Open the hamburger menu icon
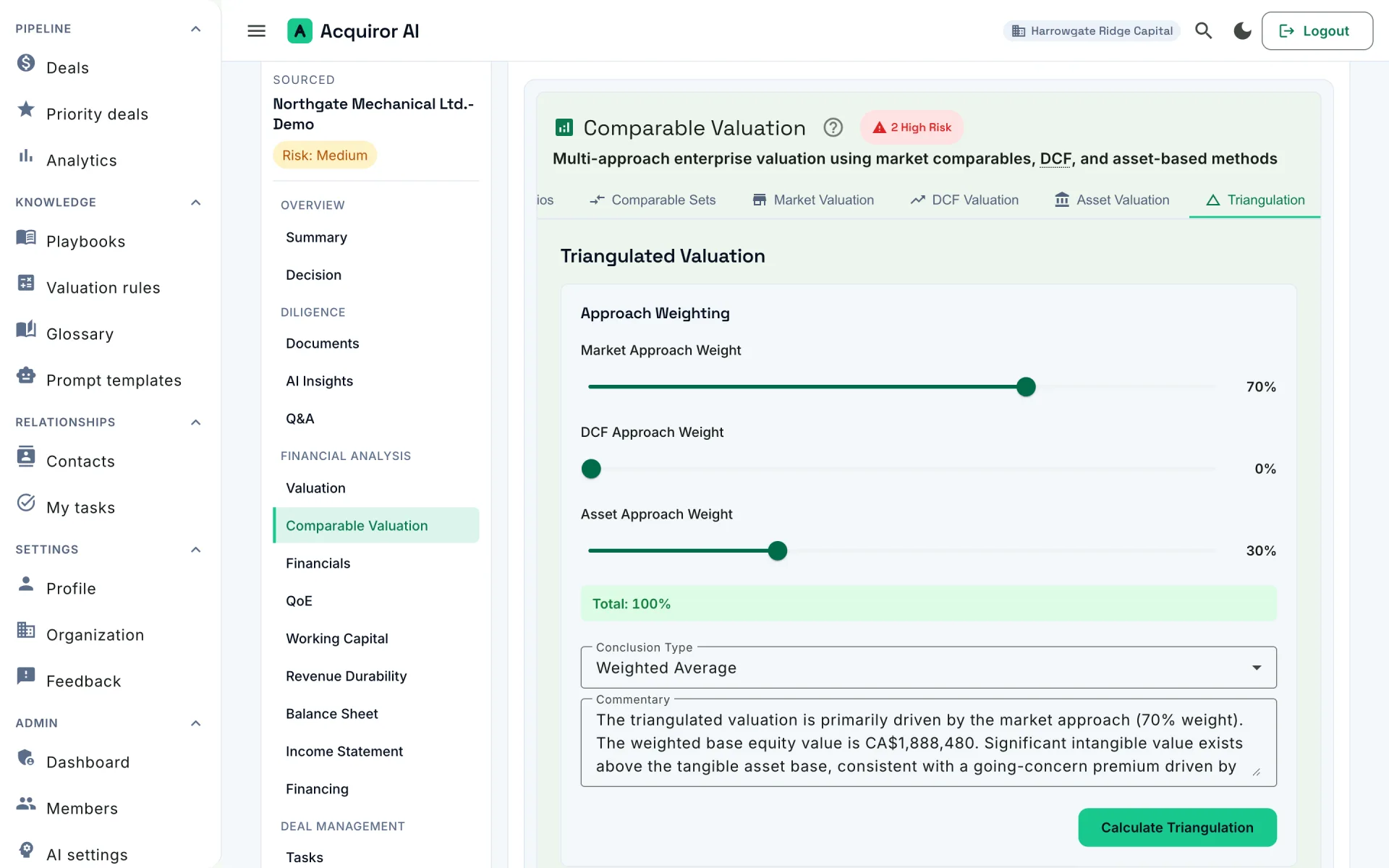 click(x=256, y=31)
